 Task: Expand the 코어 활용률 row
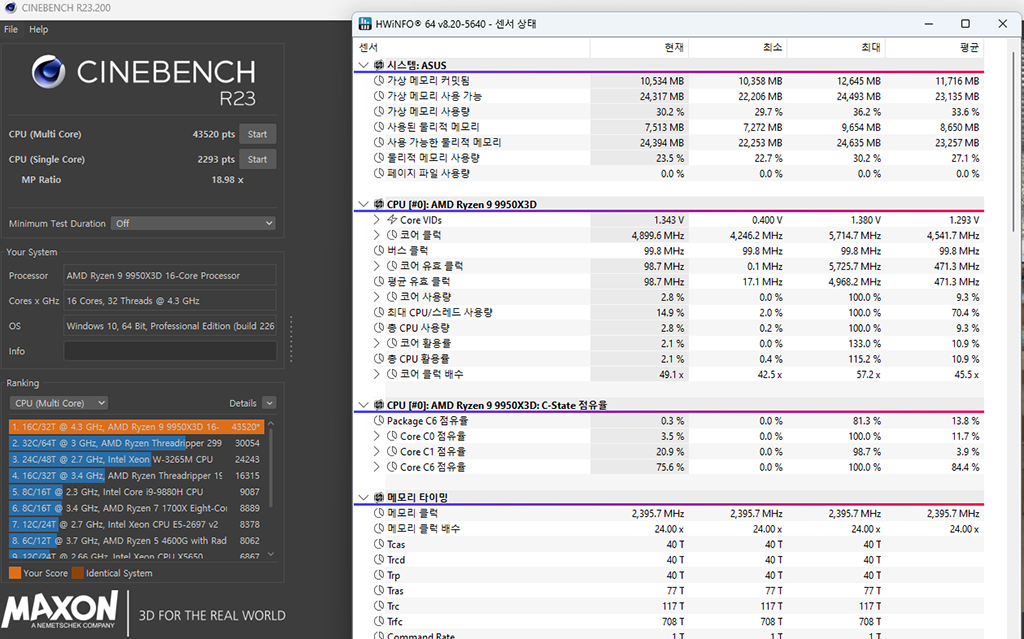377,344
